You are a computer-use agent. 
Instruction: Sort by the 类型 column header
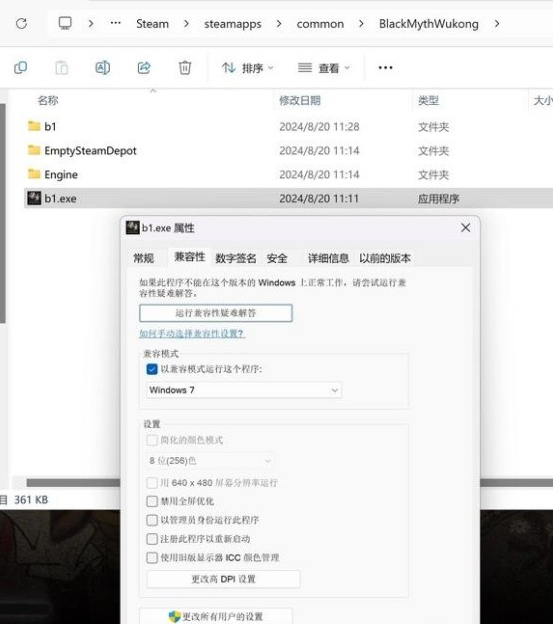coord(428,100)
